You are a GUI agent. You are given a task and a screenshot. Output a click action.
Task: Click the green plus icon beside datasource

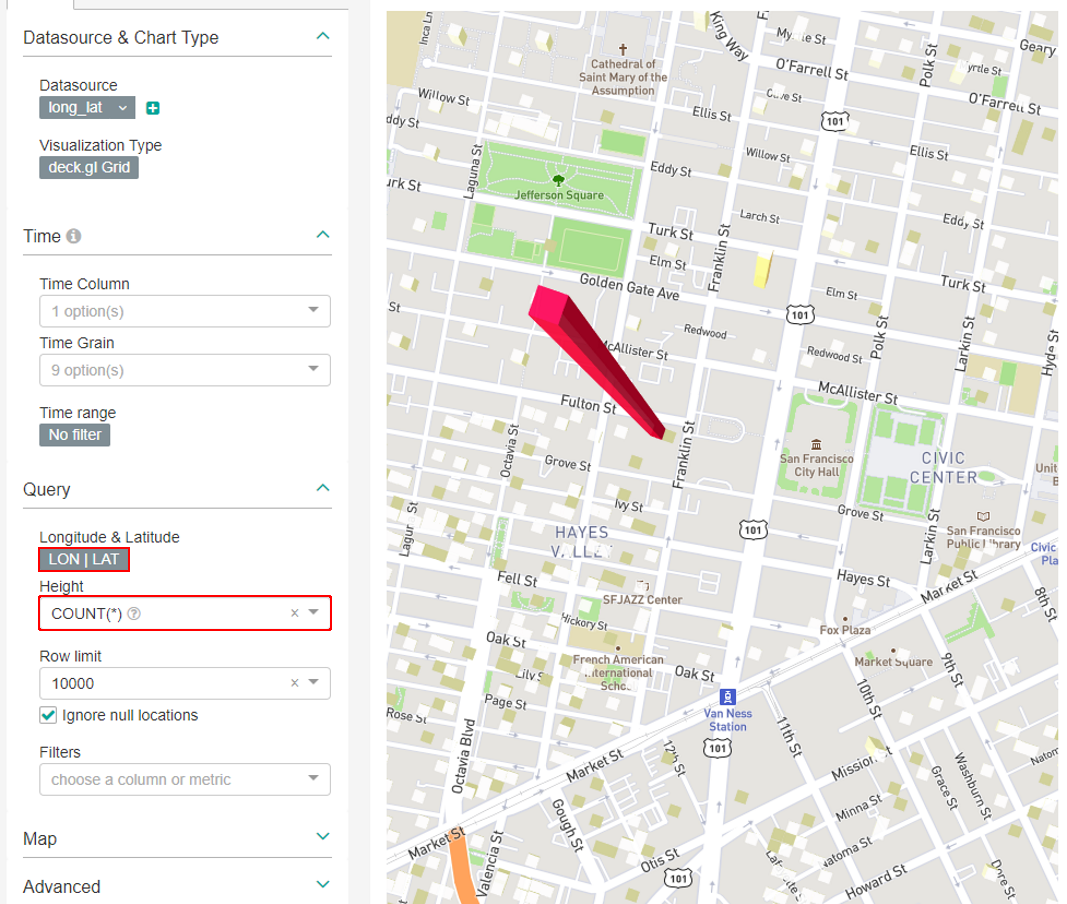(x=153, y=108)
